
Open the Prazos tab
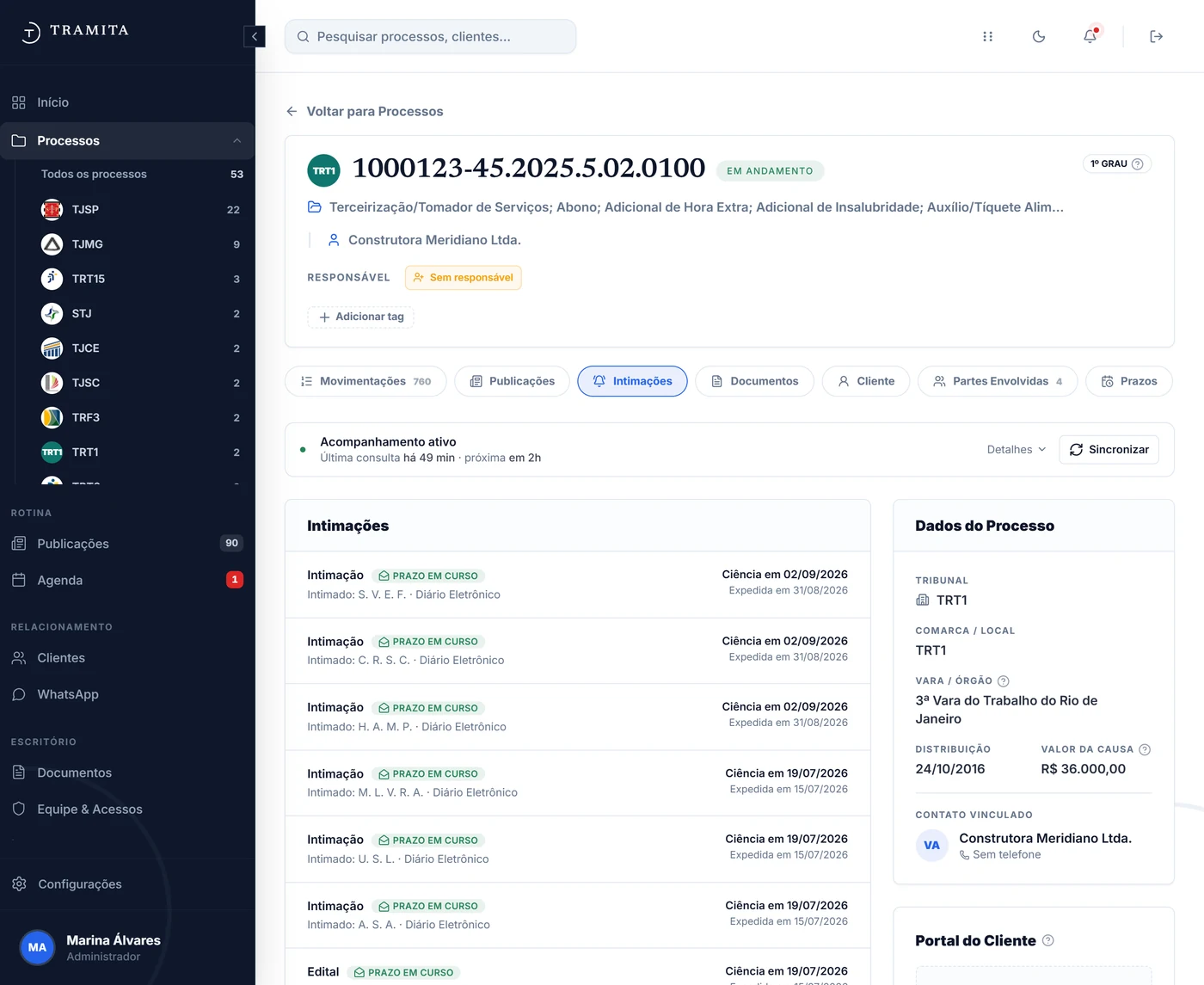1129,381
